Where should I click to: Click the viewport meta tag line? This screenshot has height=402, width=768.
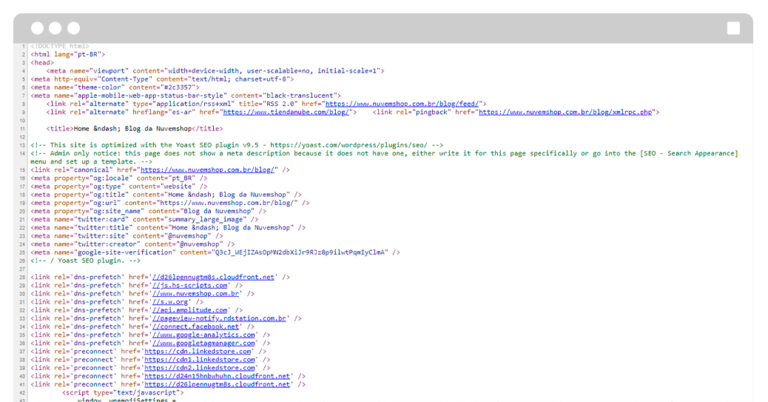point(215,71)
